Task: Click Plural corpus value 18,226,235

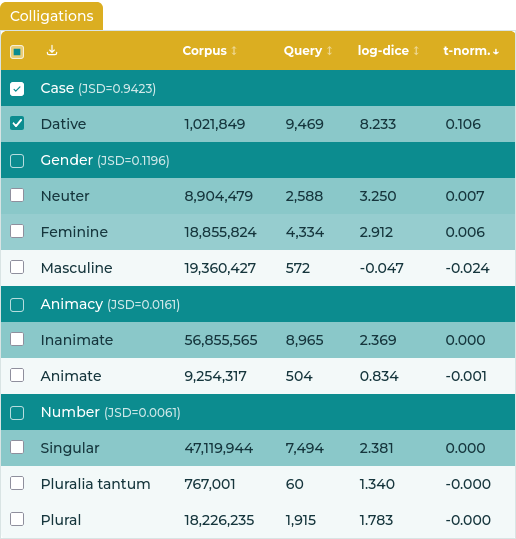Action: pyautogui.click(x=219, y=520)
